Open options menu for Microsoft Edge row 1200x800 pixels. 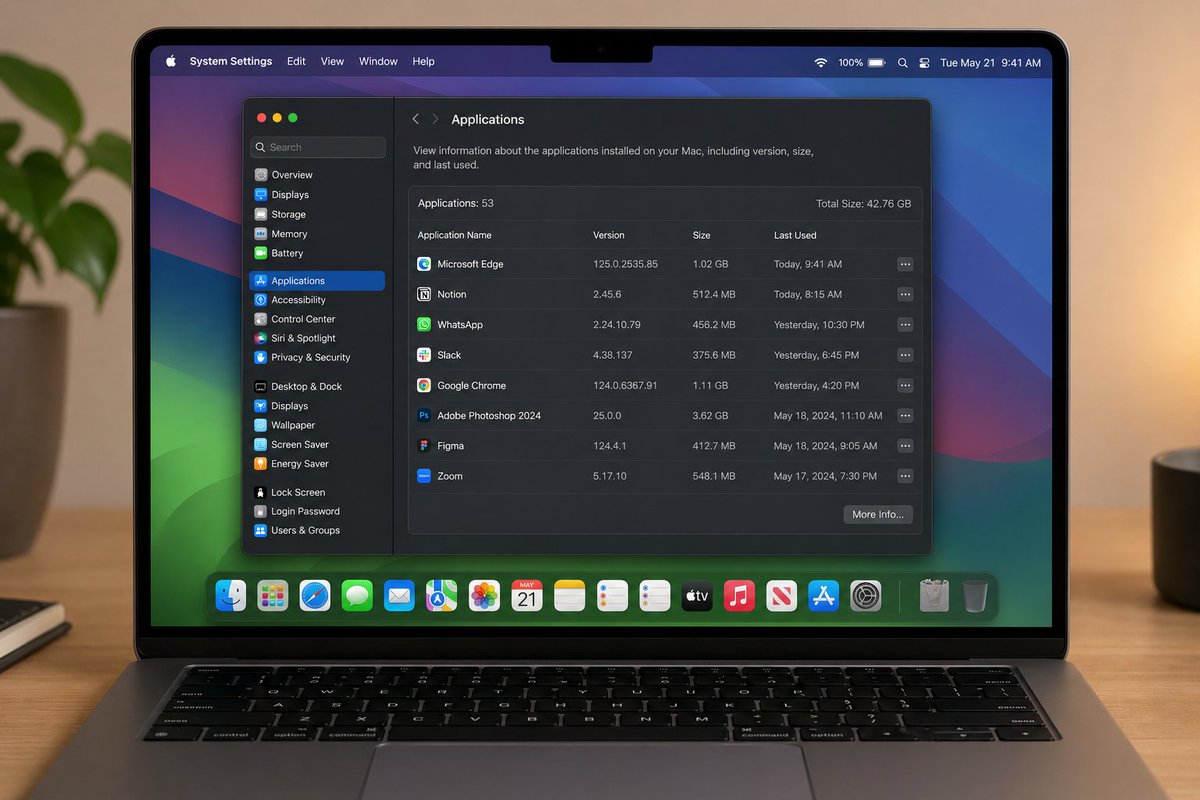(x=905, y=264)
